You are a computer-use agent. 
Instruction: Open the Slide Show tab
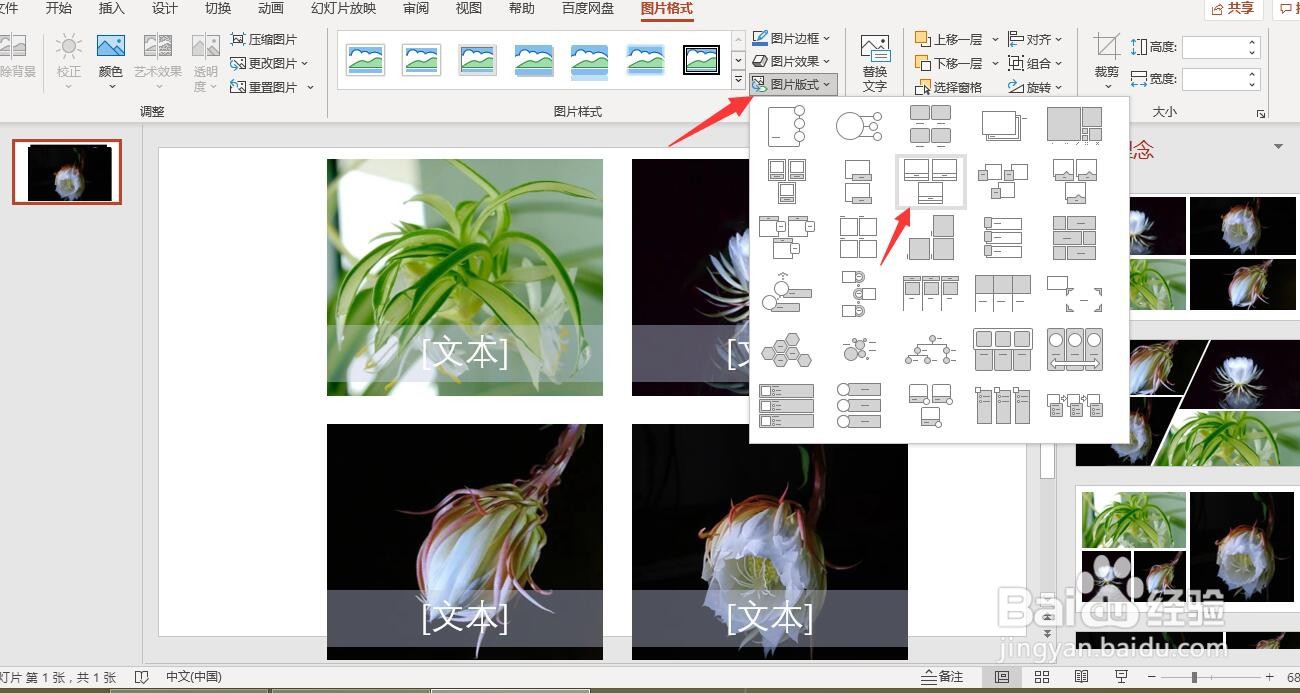(x=343, y=9)
